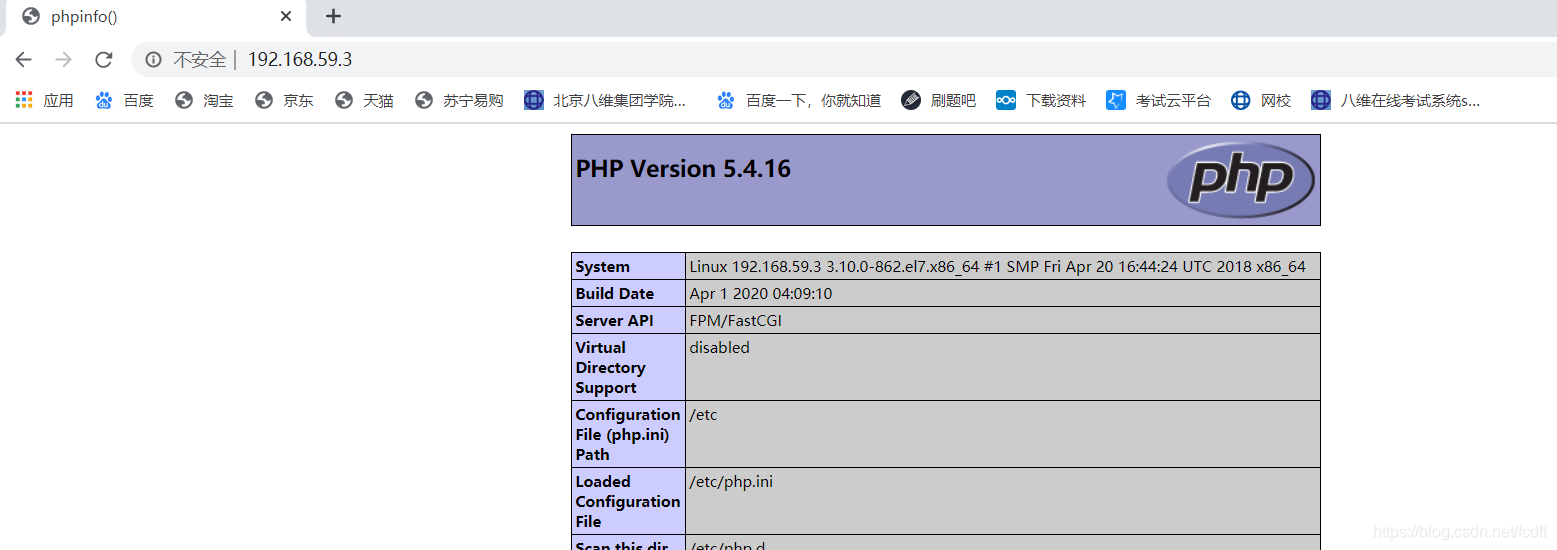
Task: Open the 下载资料 bookmark
Action: point(1041,100)
